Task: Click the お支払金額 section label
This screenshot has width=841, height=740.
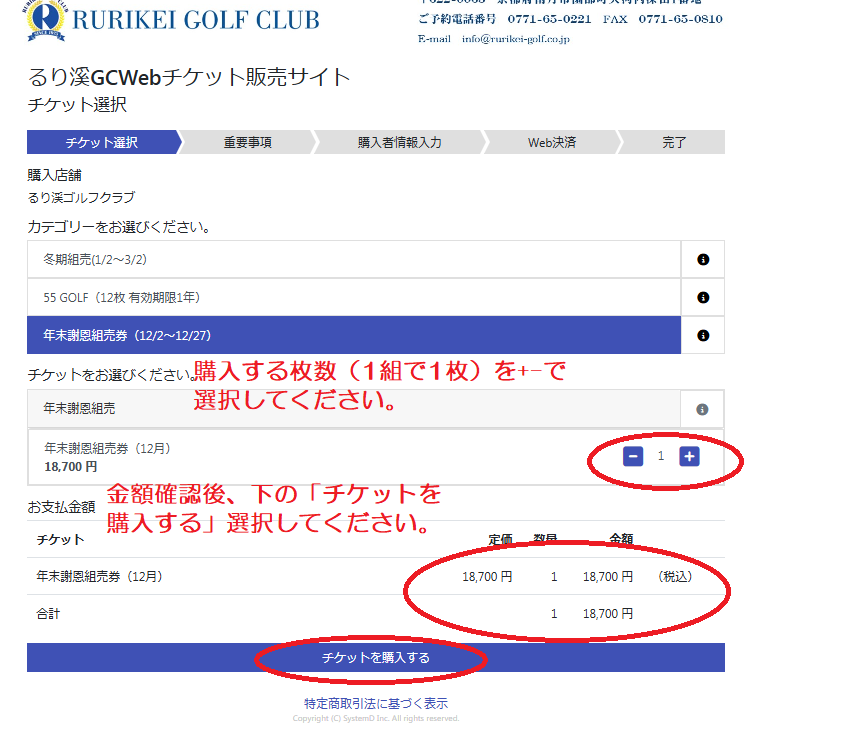Action: point(61,507)
